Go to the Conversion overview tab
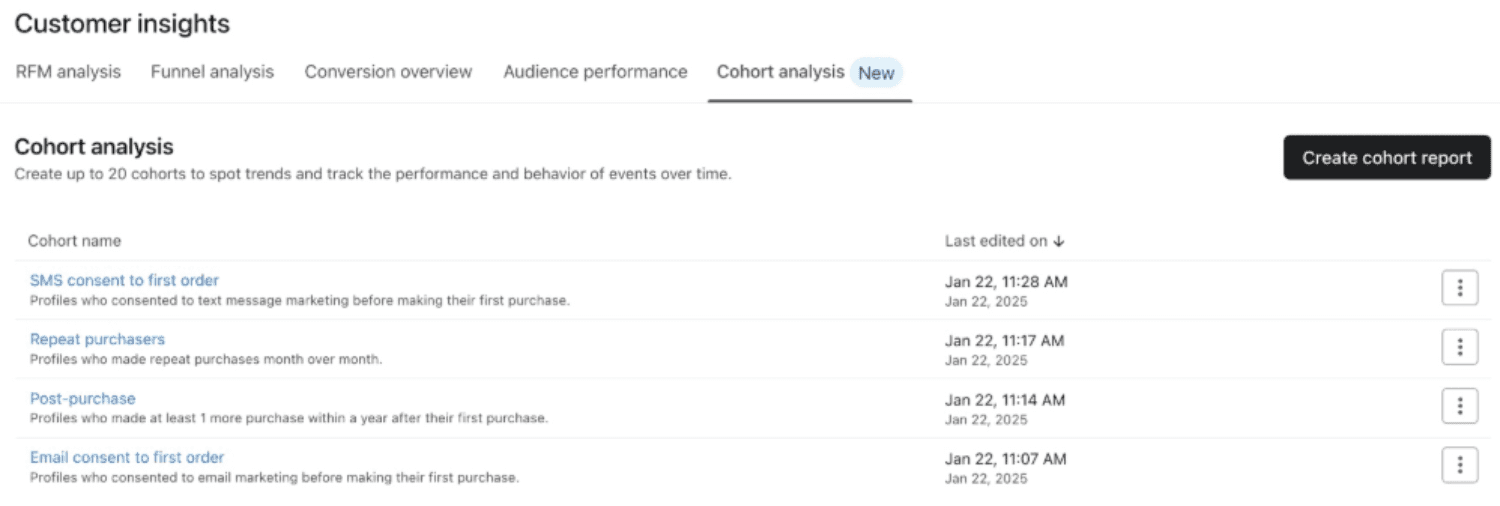Screen dimensions: 1500x506 pos(388,72)
